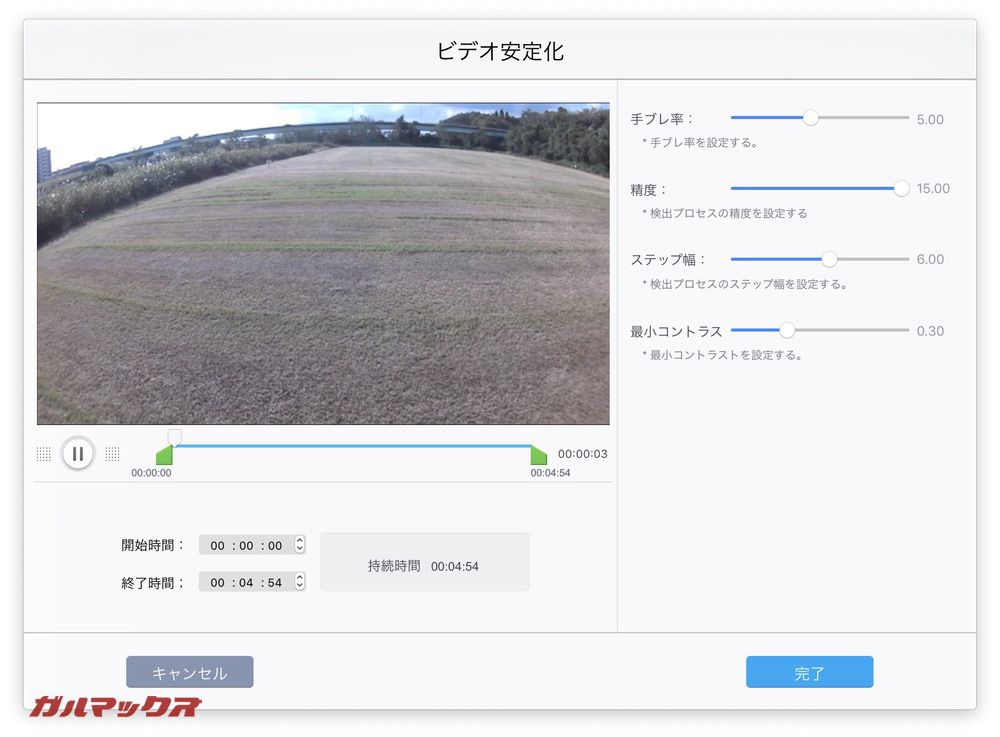Select the minutes field of 終了時間

(246, 583)
